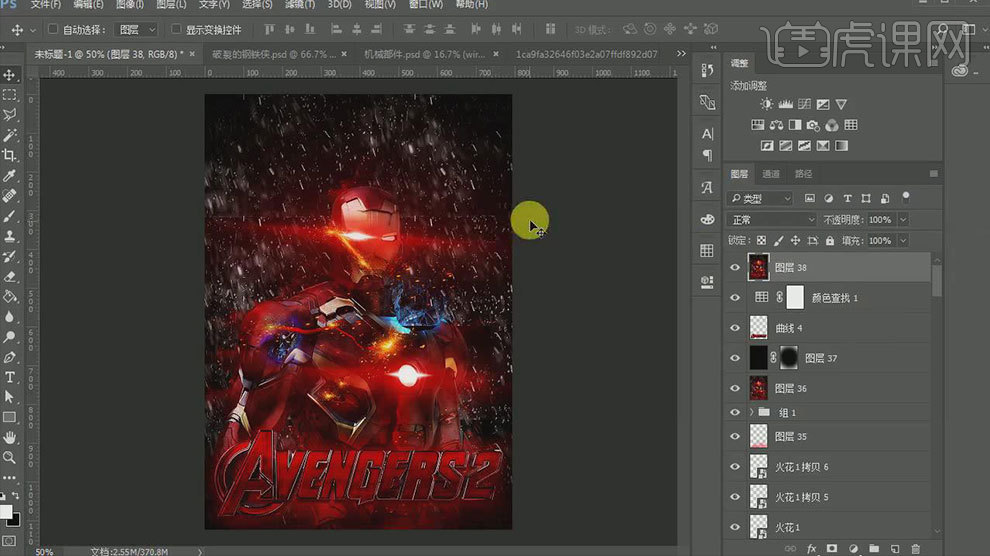Pick the Horizontal Type tool
Screen dimensions: 990x556
(x=10, y=377)
